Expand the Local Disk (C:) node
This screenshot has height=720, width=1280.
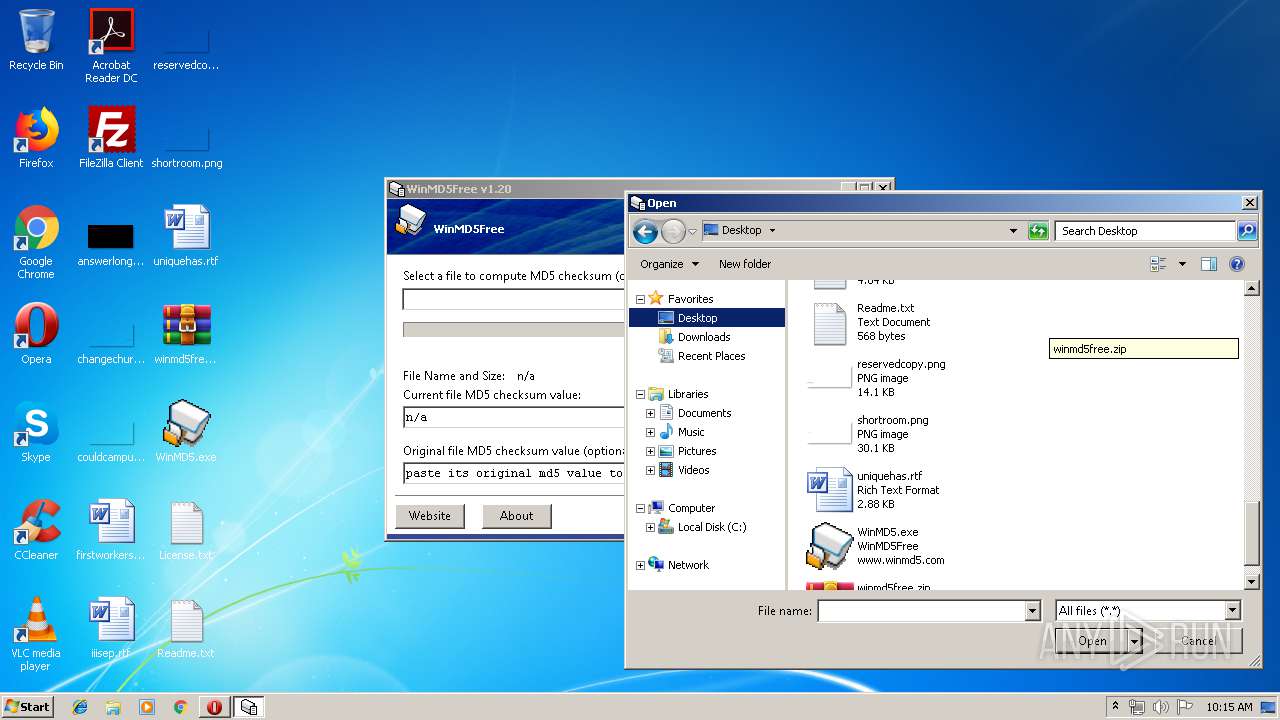(650, 527)
